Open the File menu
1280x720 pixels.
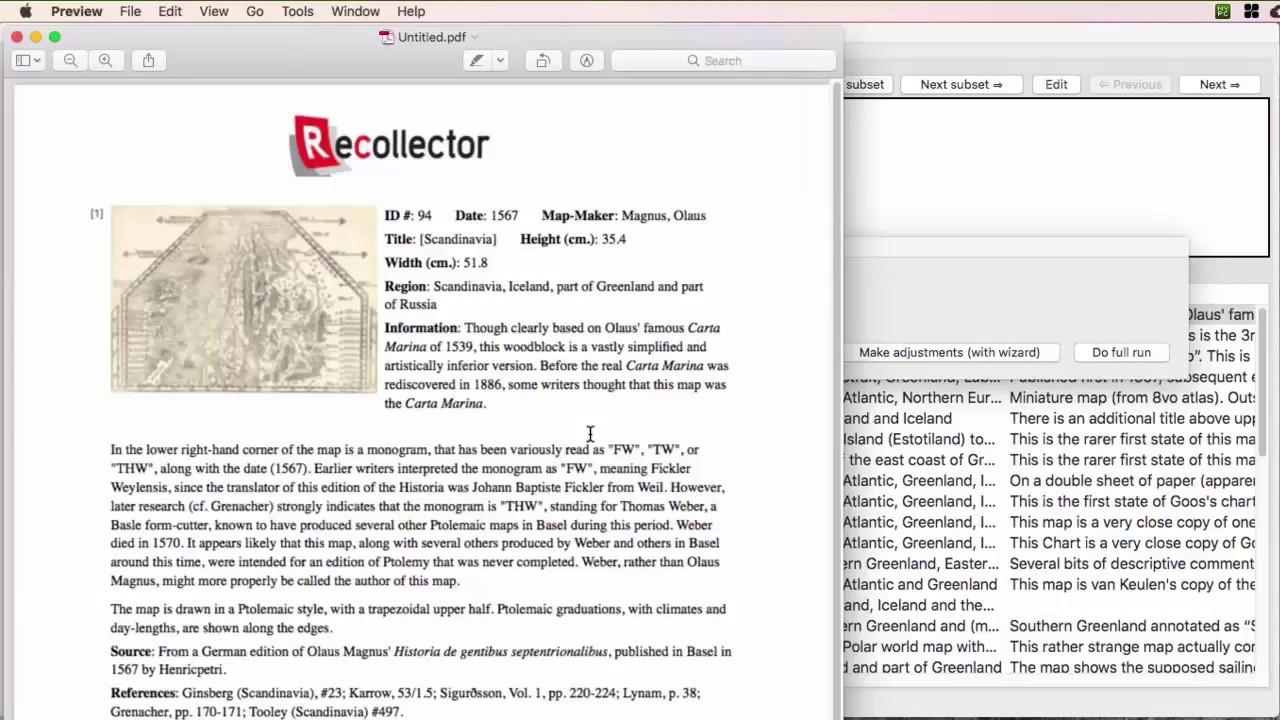coord(130,11)
